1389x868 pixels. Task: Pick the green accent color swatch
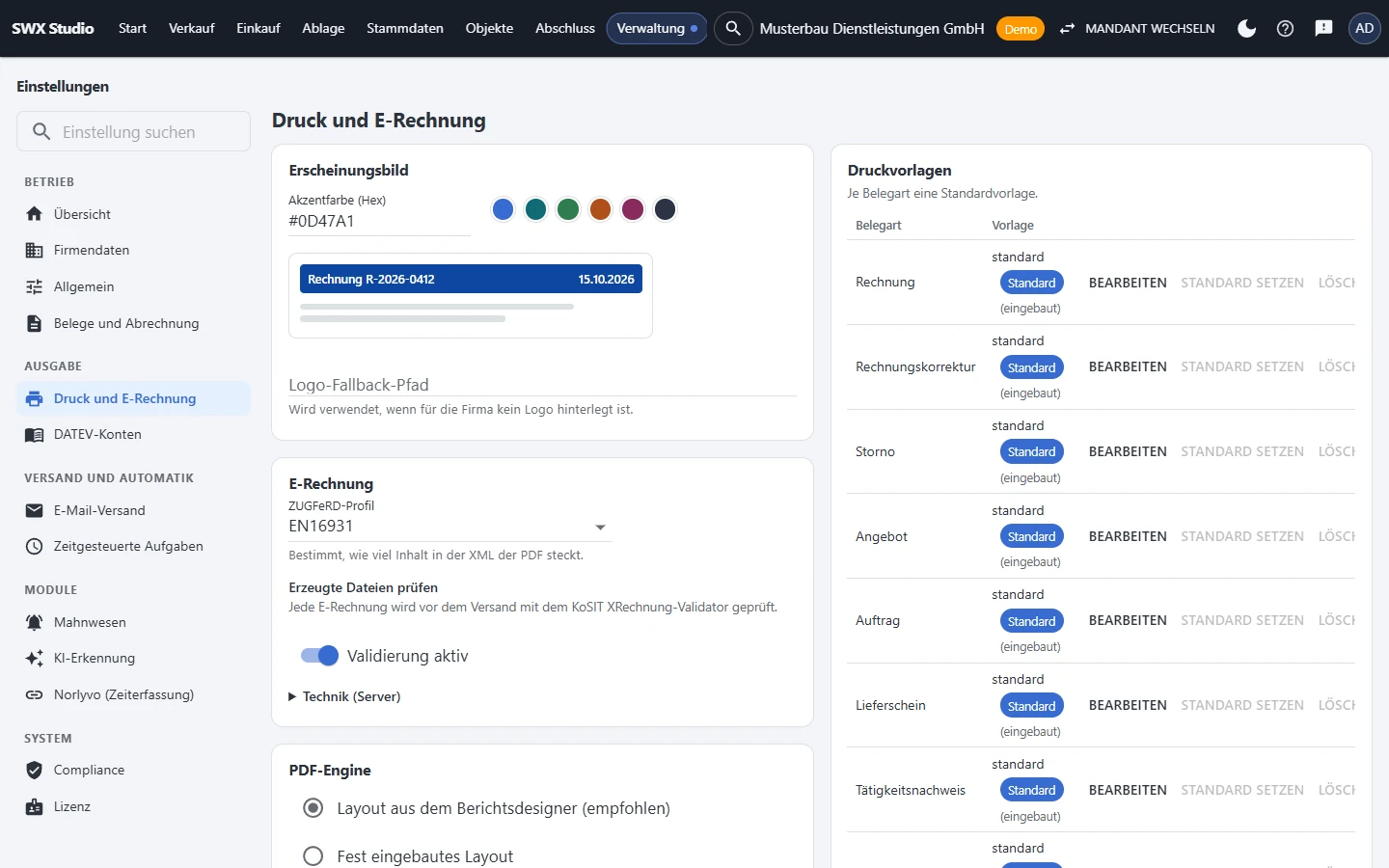click(568, 209)
